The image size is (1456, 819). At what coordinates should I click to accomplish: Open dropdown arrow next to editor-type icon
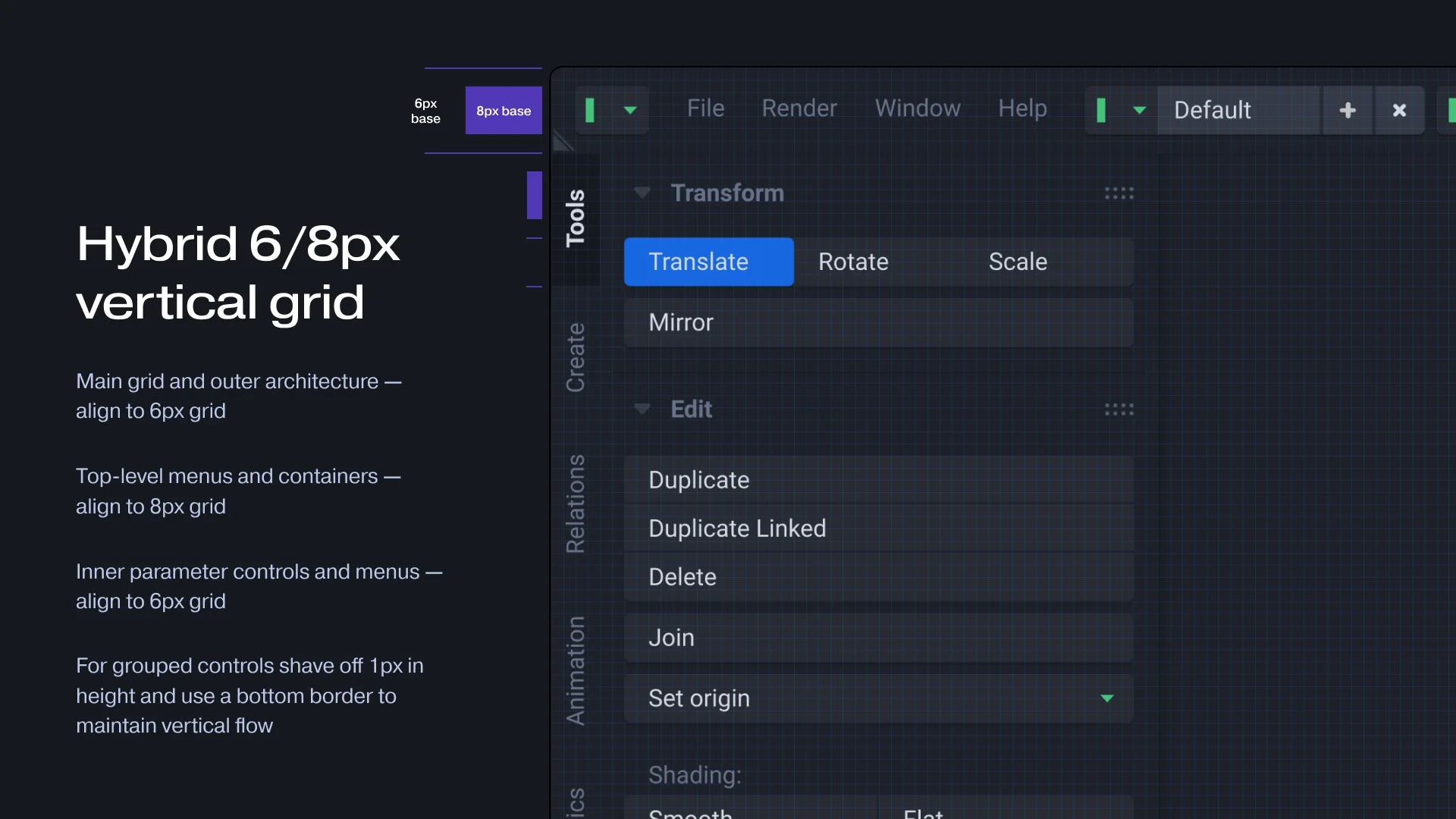coord(629,110)
